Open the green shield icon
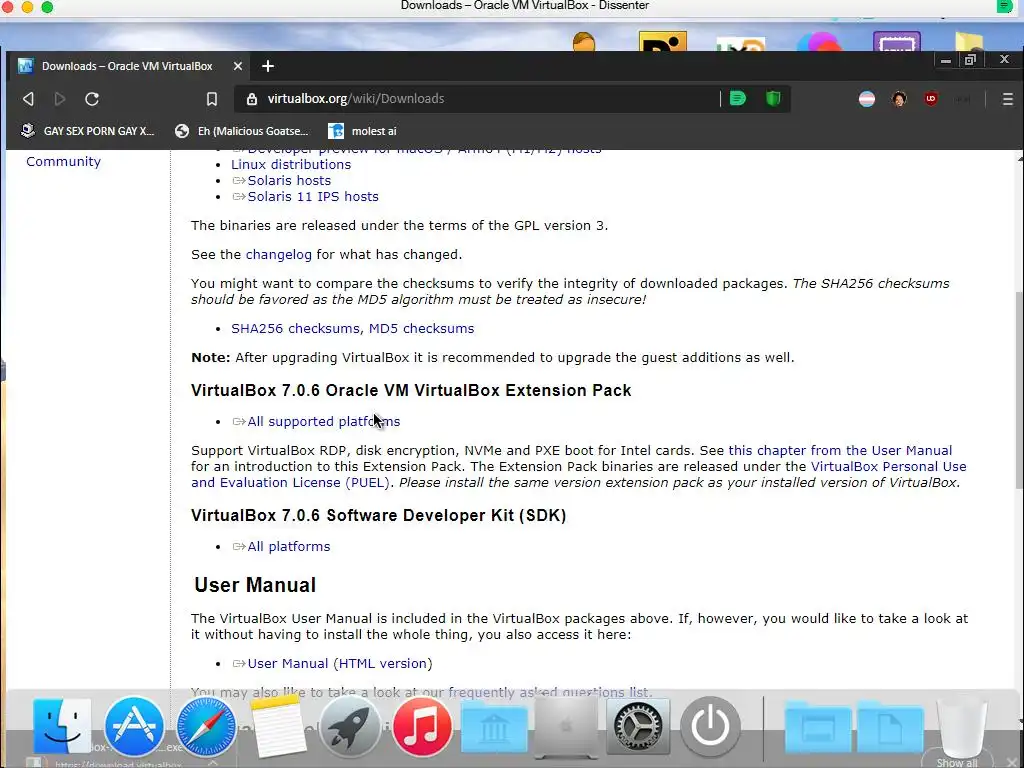 773,99
